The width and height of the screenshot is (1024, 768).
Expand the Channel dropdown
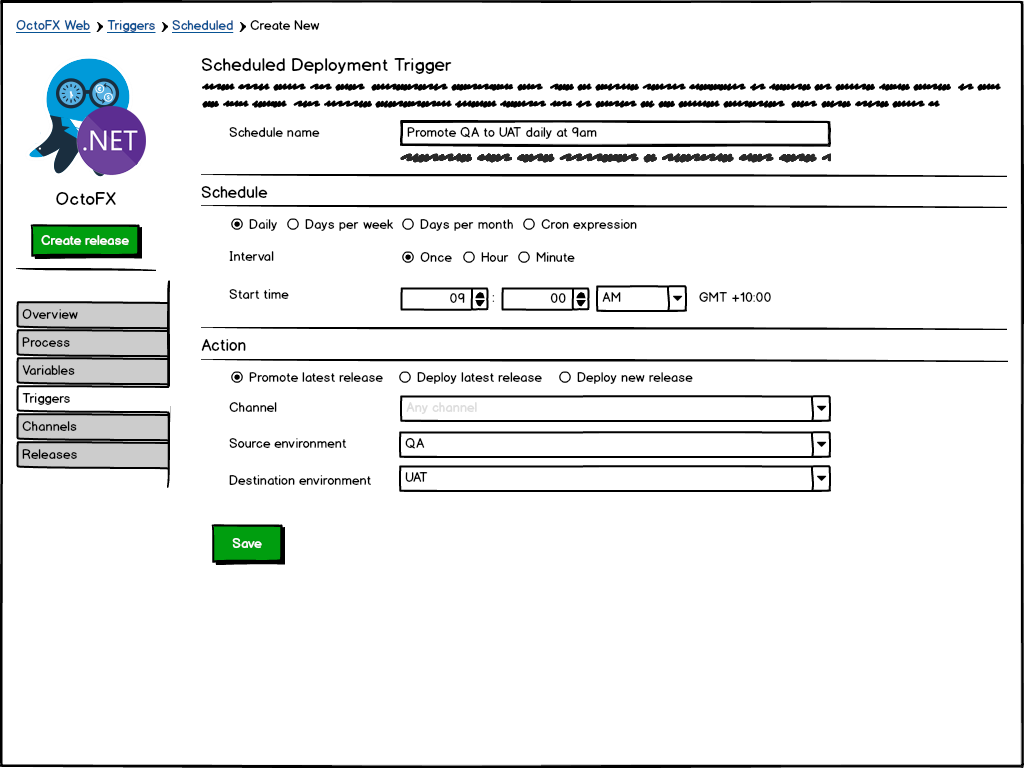(820, 408)
